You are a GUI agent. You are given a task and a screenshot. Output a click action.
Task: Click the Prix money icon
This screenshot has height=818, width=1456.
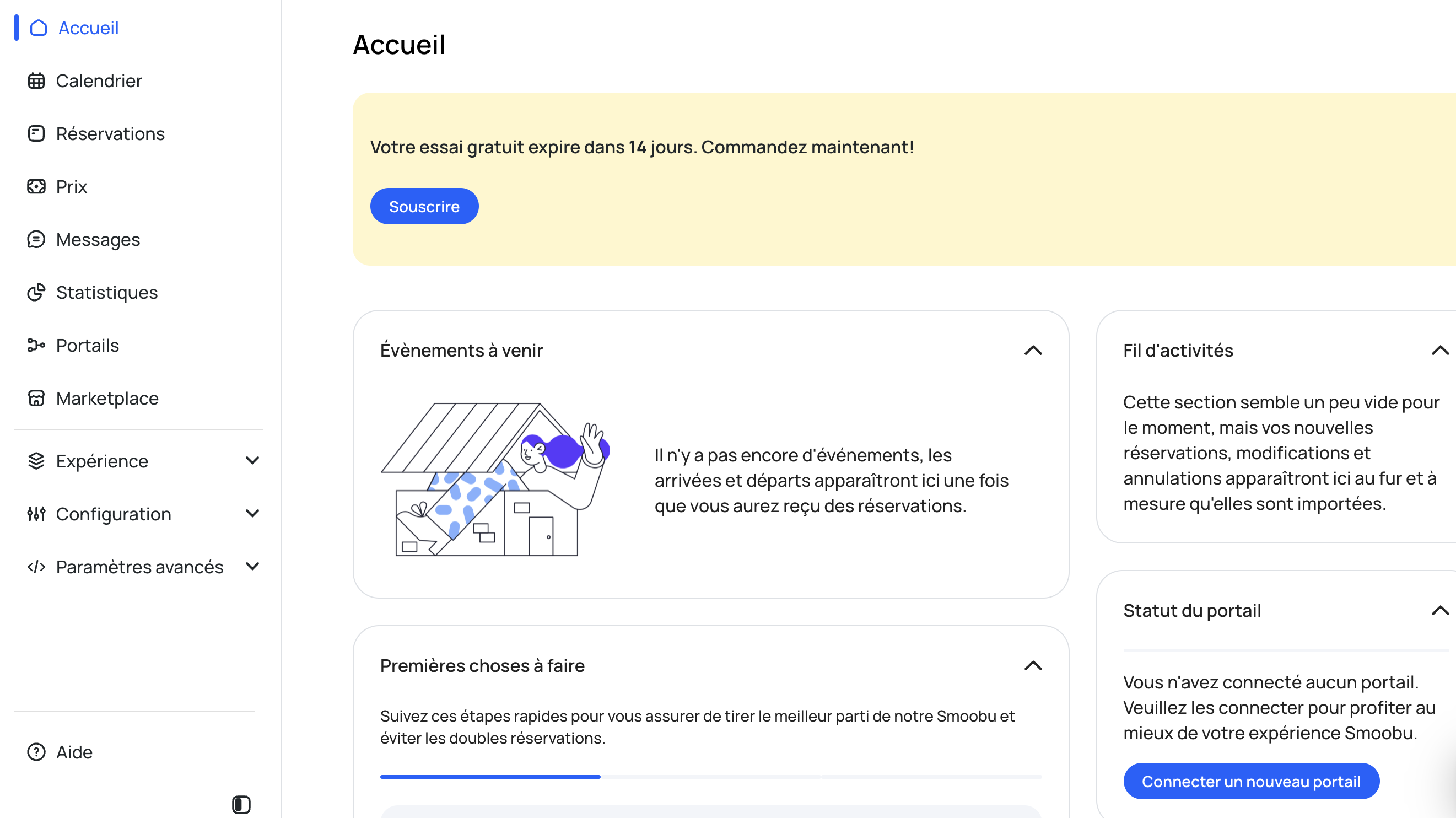[x=36, y=186]
